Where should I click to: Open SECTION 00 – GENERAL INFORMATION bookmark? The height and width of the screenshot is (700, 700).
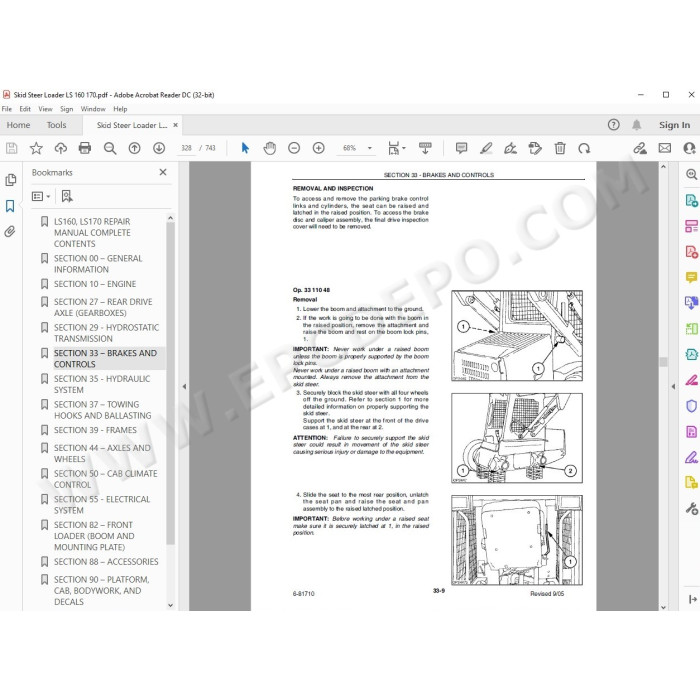[x=98, y=264]
